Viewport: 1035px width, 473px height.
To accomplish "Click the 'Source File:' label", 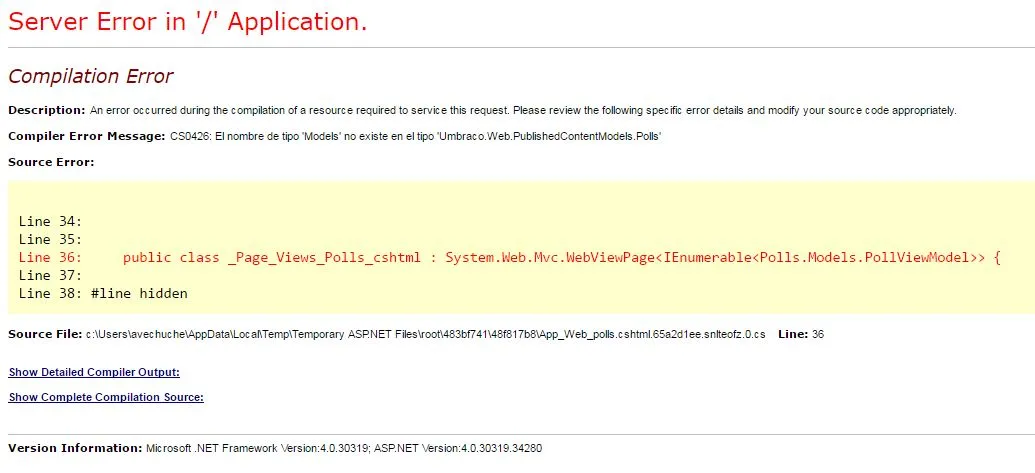I will pyautogui.click(x=45, y=334).
